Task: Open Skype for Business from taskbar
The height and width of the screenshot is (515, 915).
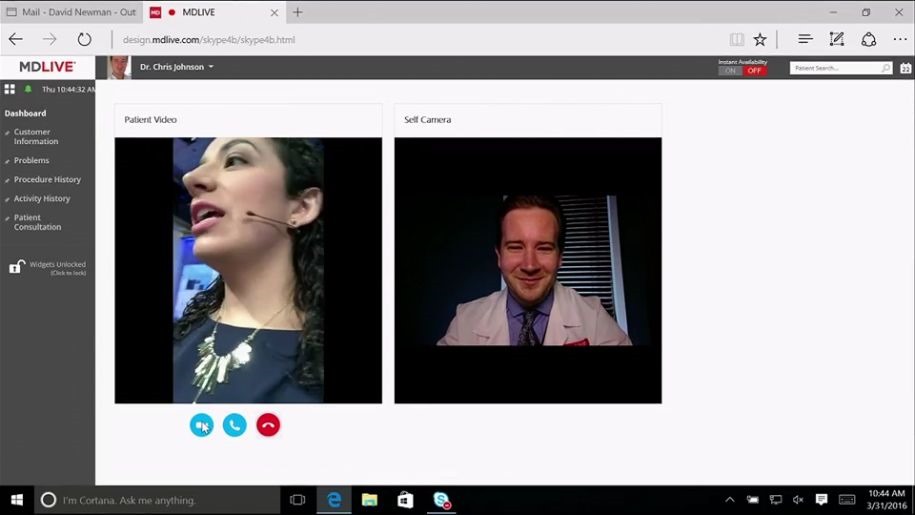Action: point(442,500)
